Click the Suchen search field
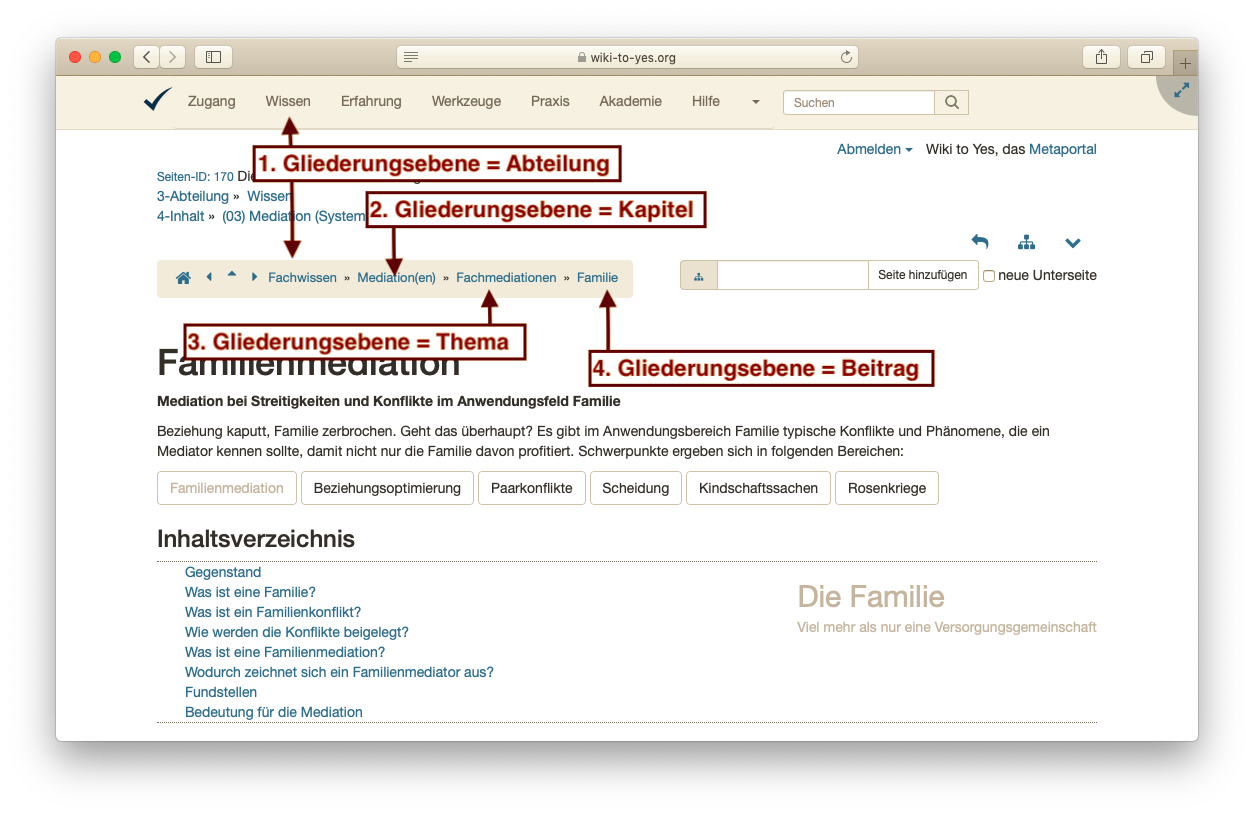1254x815 pixels. 858,102
